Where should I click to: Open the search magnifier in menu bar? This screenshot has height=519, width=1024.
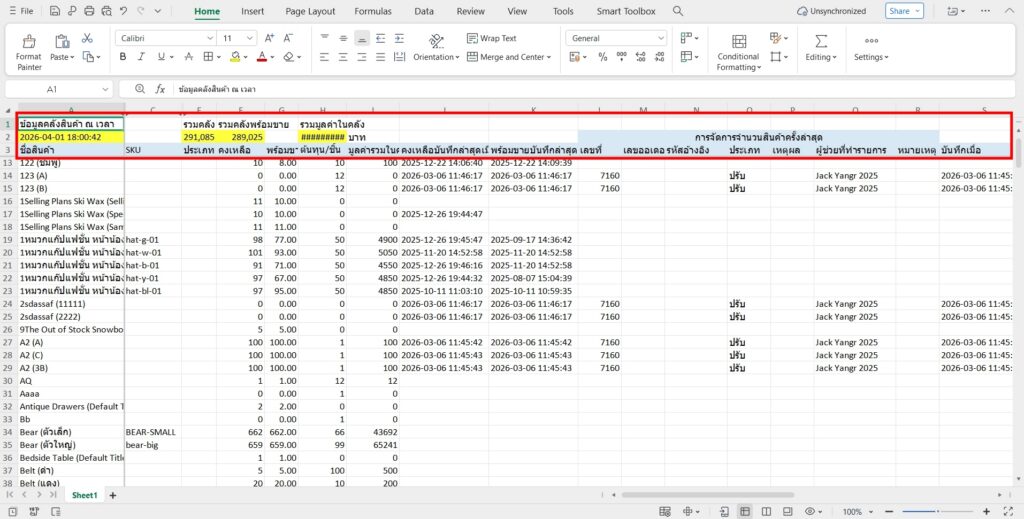[678, 11]
